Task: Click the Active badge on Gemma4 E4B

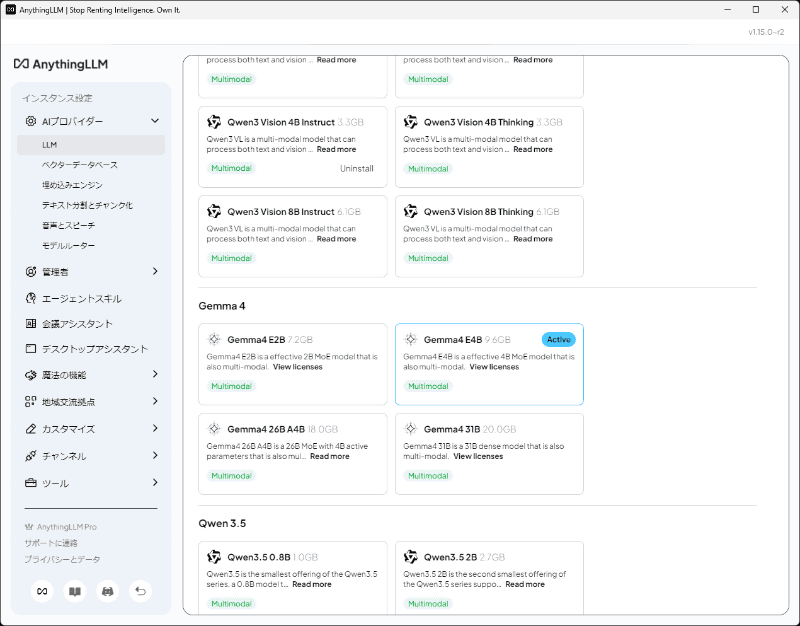Action: (559, 339)
